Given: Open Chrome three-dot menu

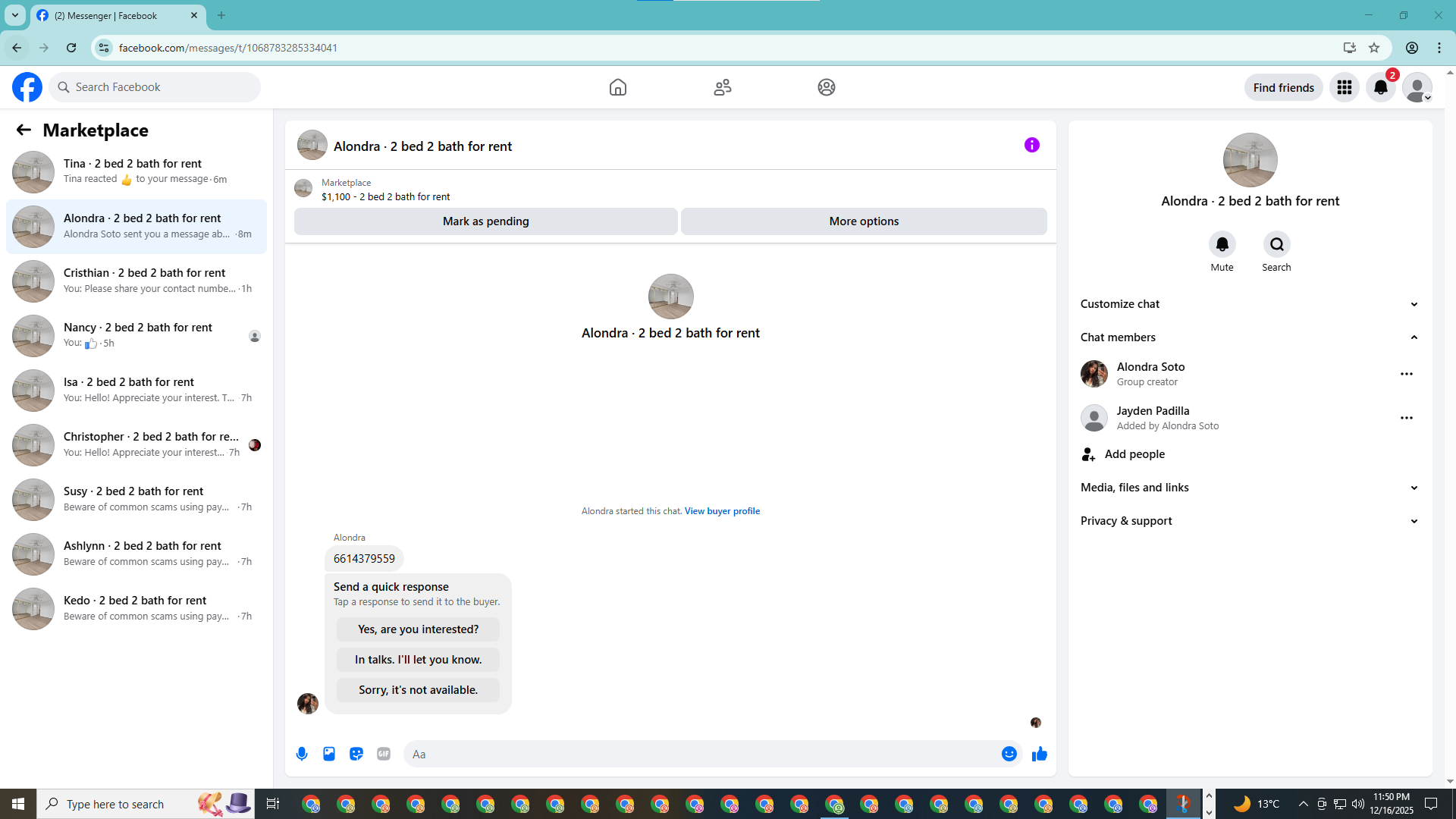Looking at the screenshot, I should pyautogui.click(x=1439, y=48).
